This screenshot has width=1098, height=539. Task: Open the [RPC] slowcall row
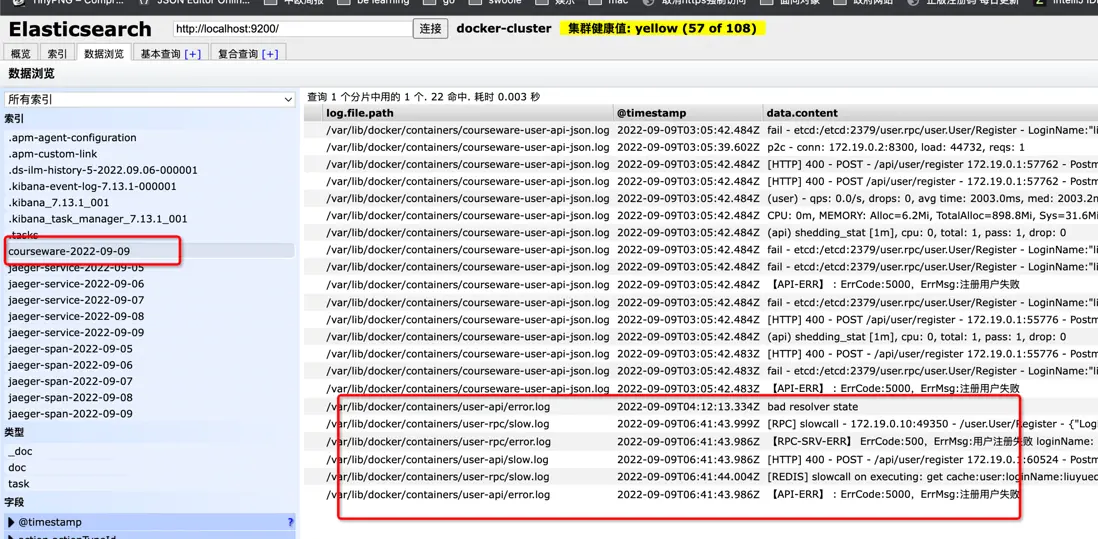click(700, 424)
